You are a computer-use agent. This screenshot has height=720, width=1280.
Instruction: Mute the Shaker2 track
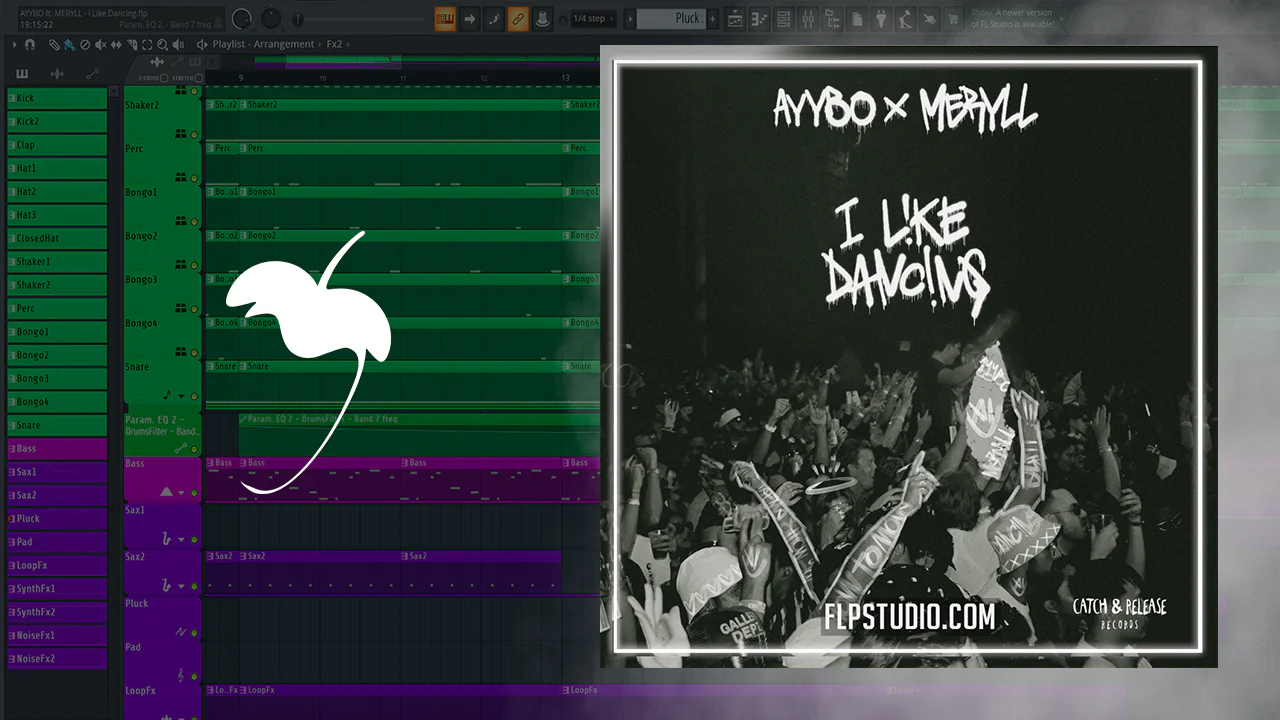click(194, 134)
